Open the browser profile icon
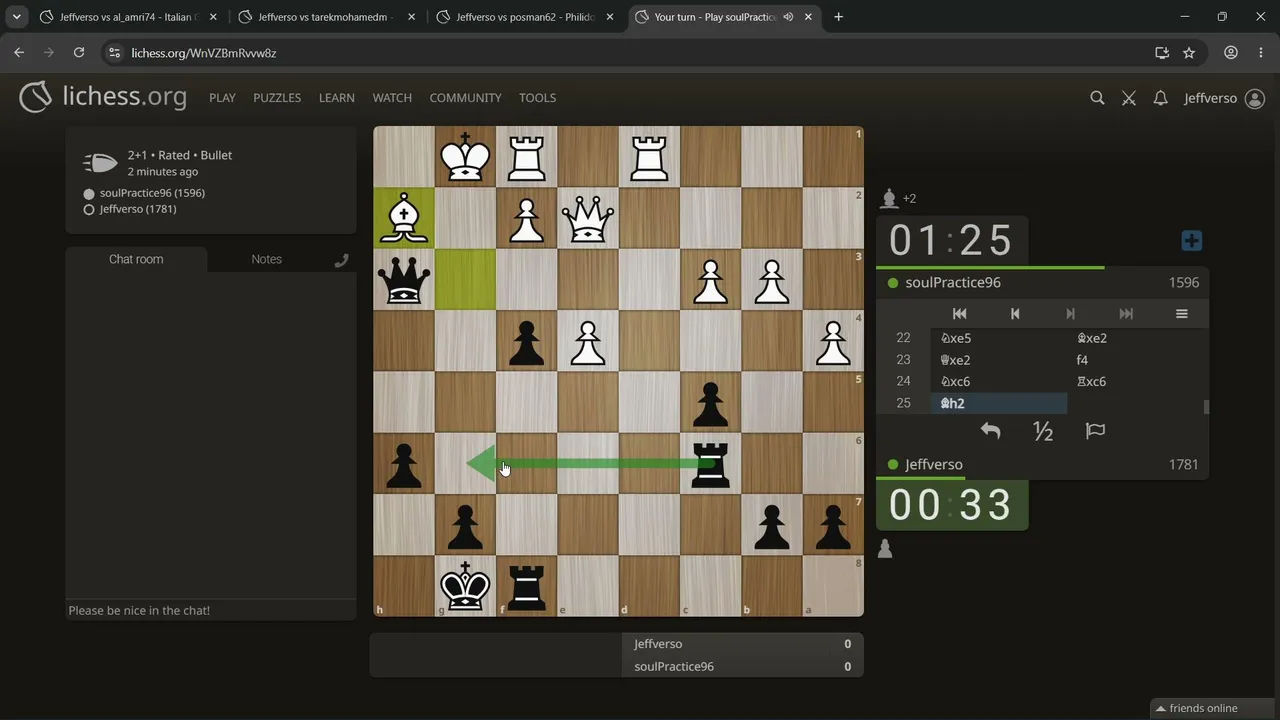1280x720 pixels. (x=1231, y=53)
